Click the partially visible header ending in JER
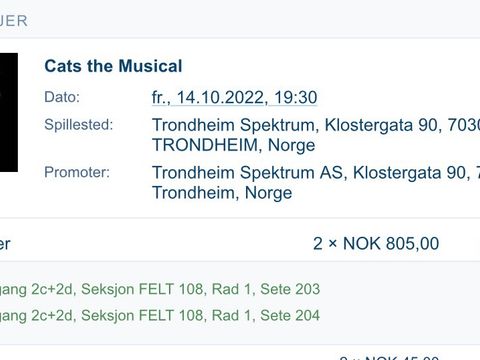 (x=14, y=21)
